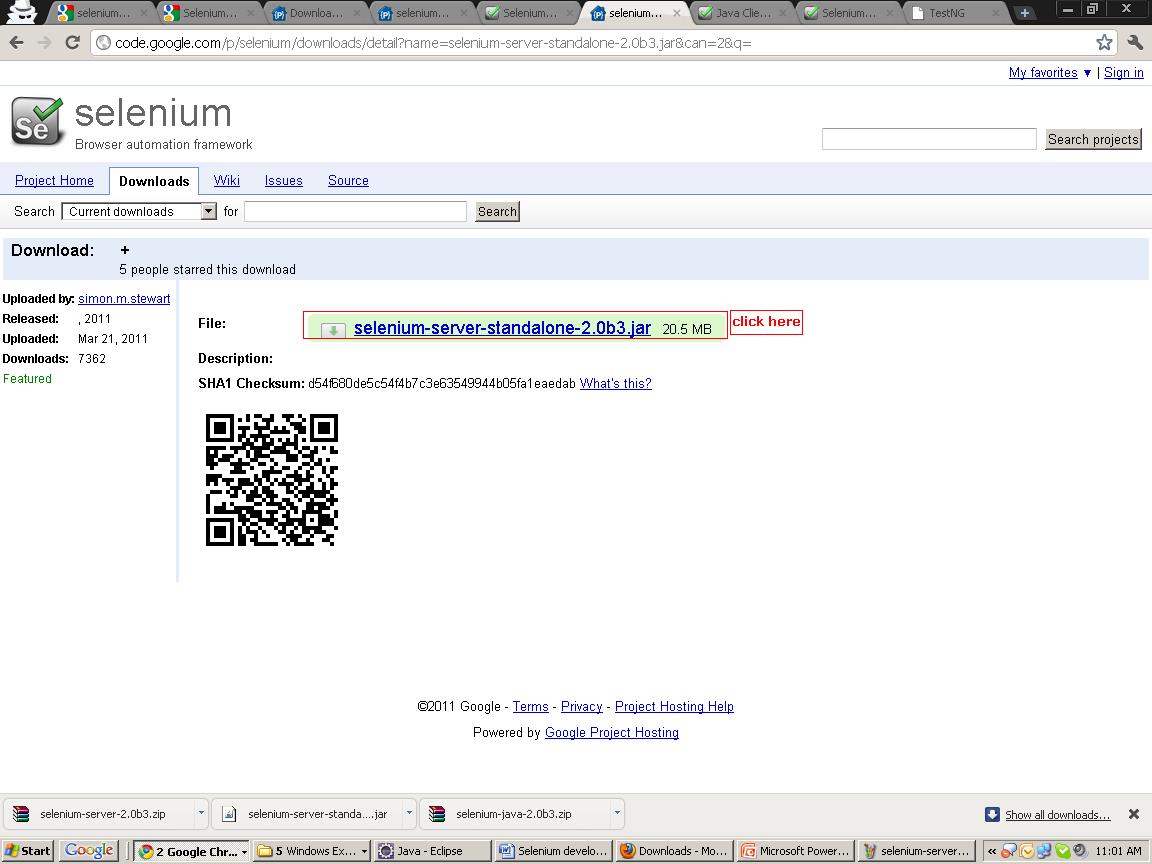The width and height of the screenshot is (1152, 864).
Task: Click the QR code image
Action: point(271,481)
